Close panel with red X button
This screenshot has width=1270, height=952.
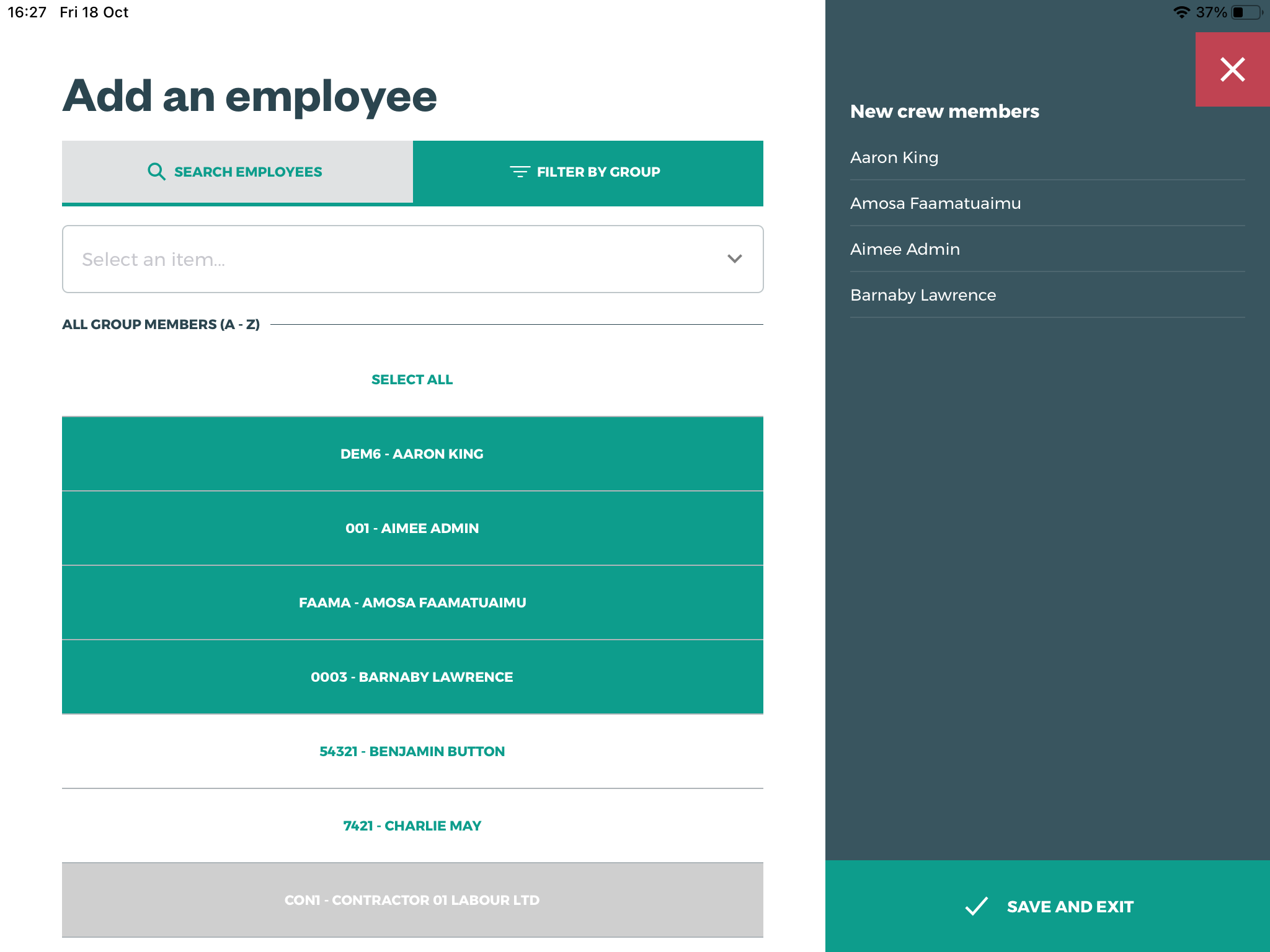pos(1232,69)
